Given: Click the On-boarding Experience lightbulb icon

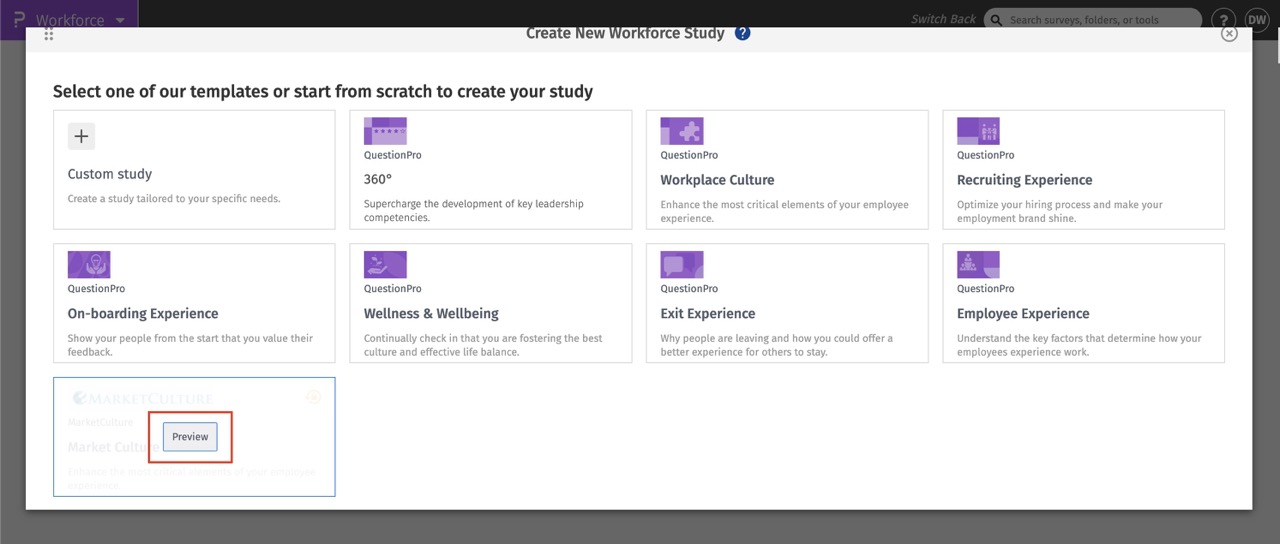Looking at the screenshot, I should pos(89,265).
